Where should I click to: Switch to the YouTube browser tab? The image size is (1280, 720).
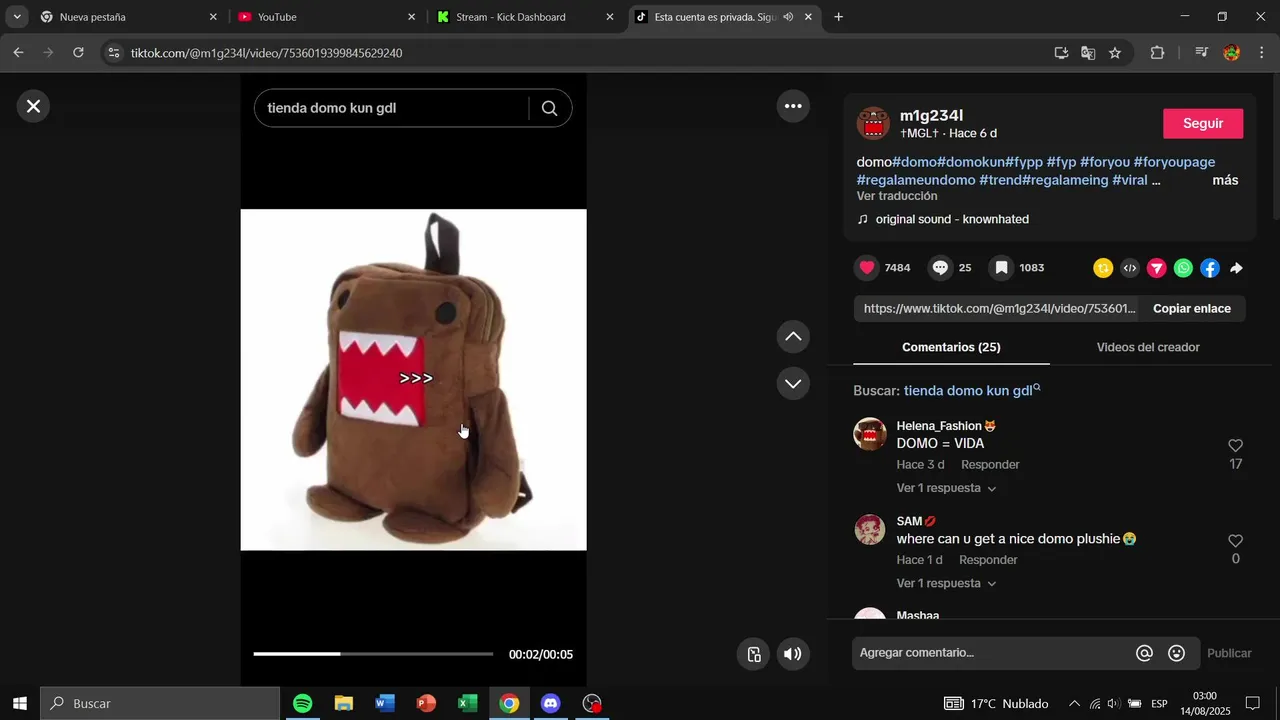point(327,17)
